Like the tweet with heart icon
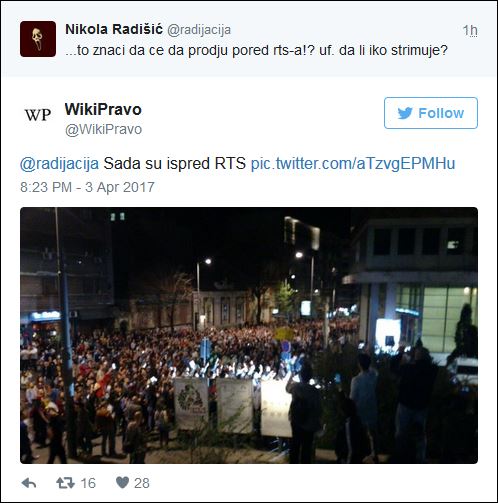The image size is (498, 503). coord(122,483)
